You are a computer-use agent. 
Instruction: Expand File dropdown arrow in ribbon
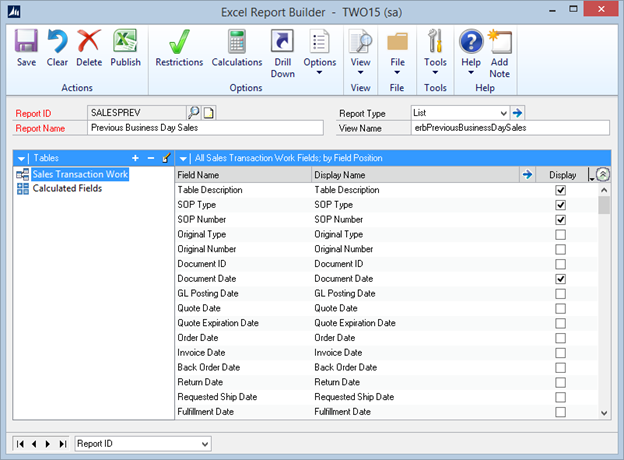(397, 72)
